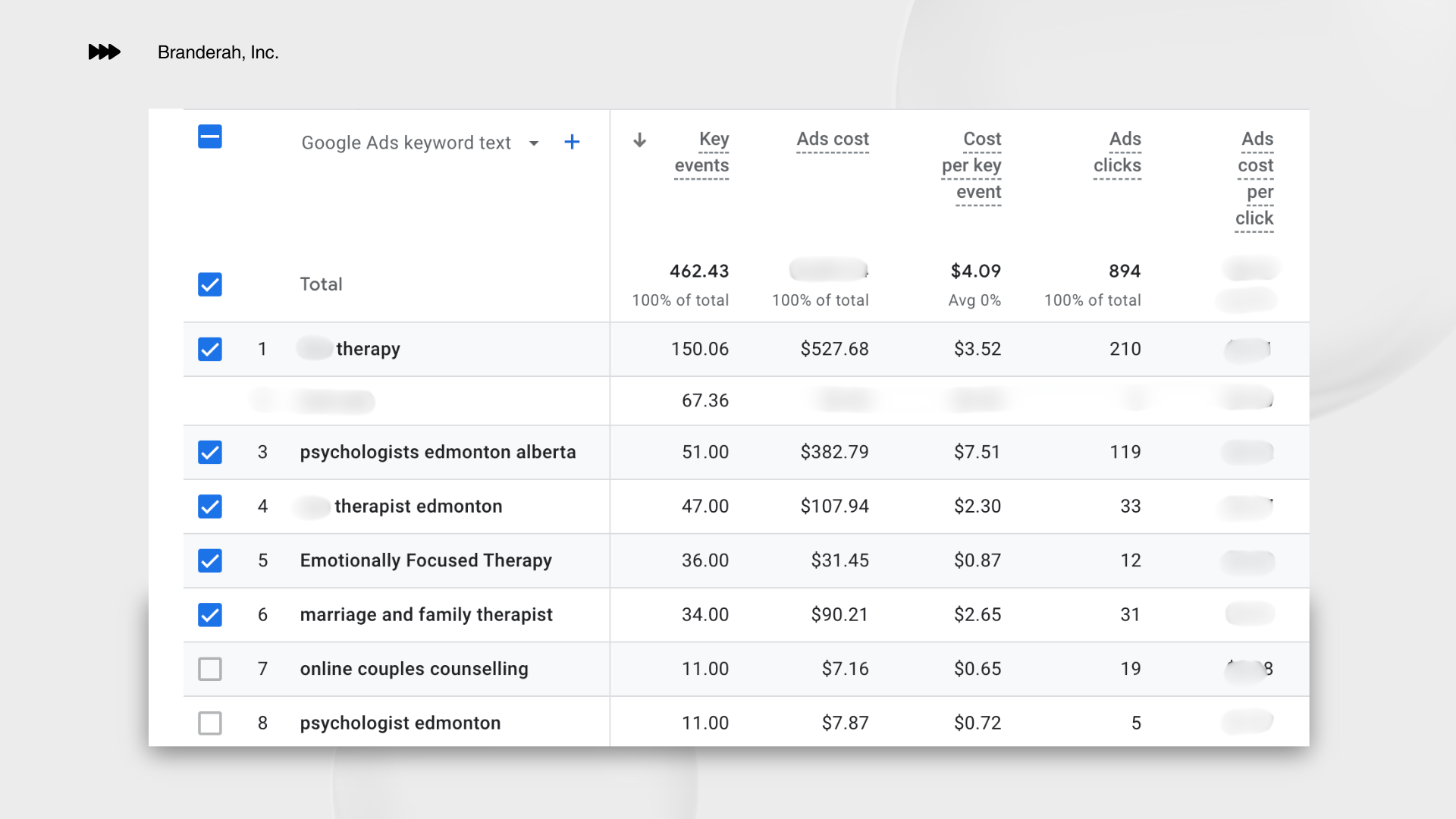Click ads cost value $7.16
The height and width of the screenshot is (819, 1456).
click(845, 669)
